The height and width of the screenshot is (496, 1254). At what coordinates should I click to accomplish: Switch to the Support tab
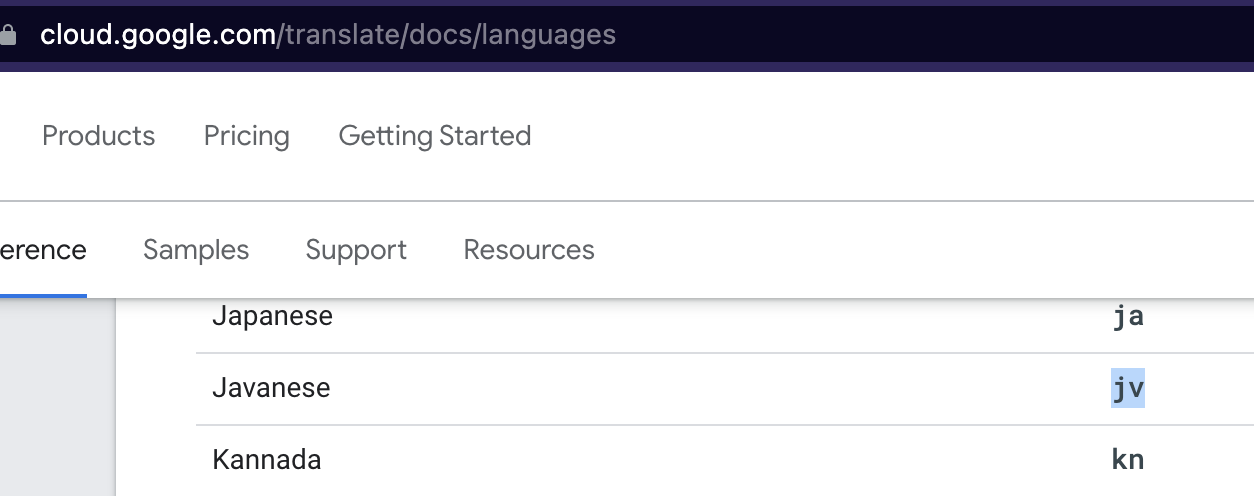(x=356, y=249)
